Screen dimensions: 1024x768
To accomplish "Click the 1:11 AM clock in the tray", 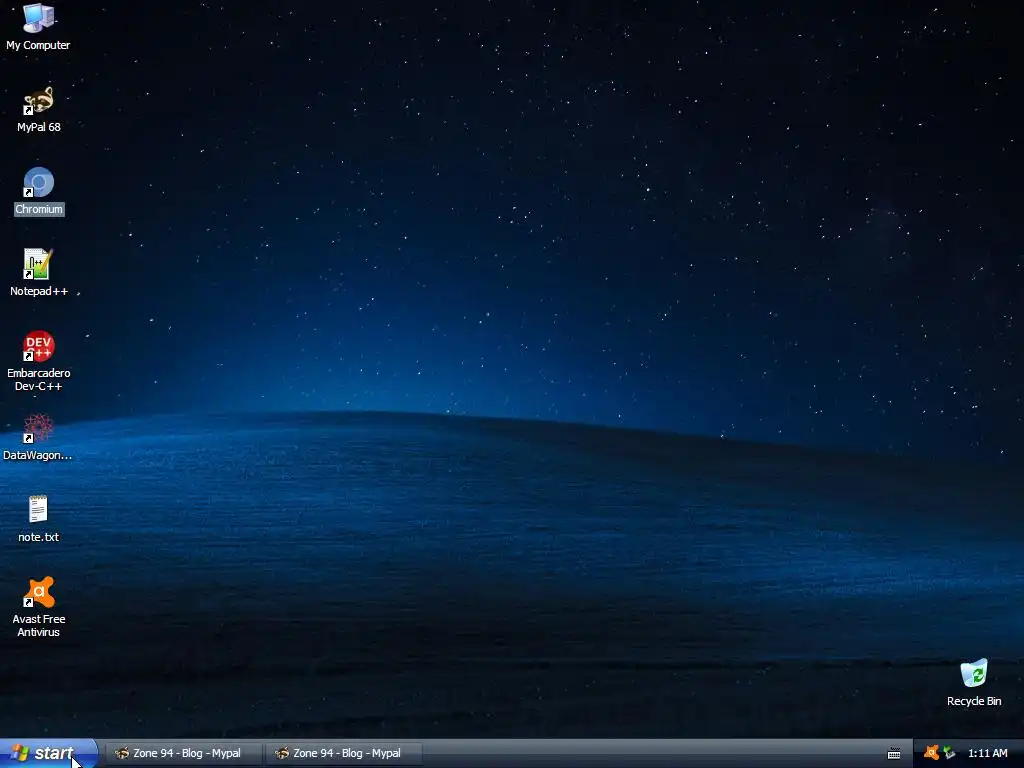I will pos(987,753).
